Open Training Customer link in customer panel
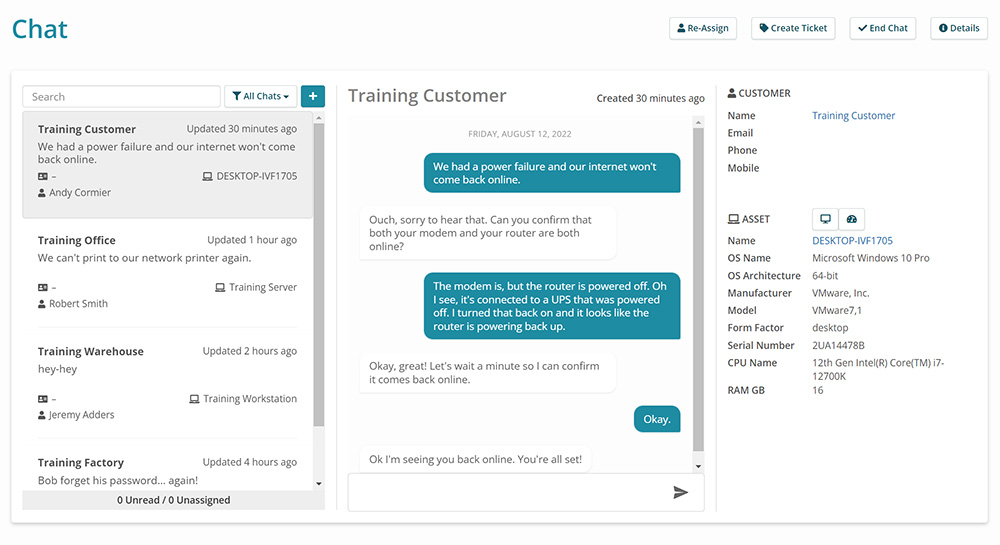Screen dimensions: 1000x545 tap(853, 115)
